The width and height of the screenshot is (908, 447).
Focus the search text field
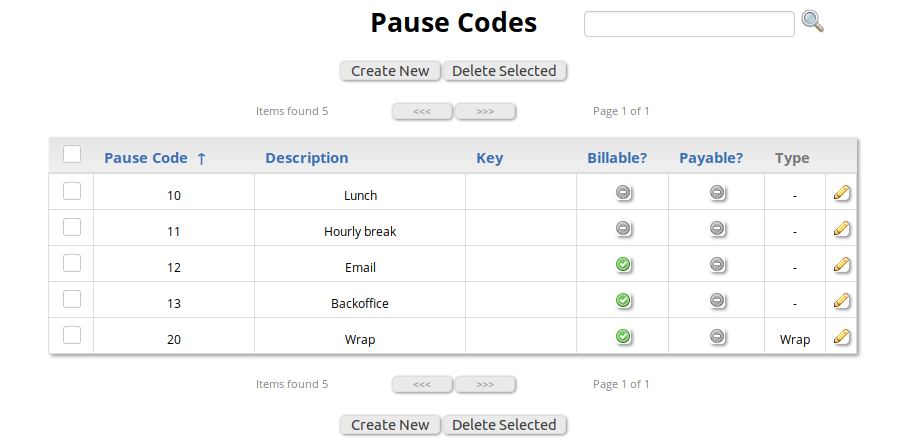click(x=689, y=24)
